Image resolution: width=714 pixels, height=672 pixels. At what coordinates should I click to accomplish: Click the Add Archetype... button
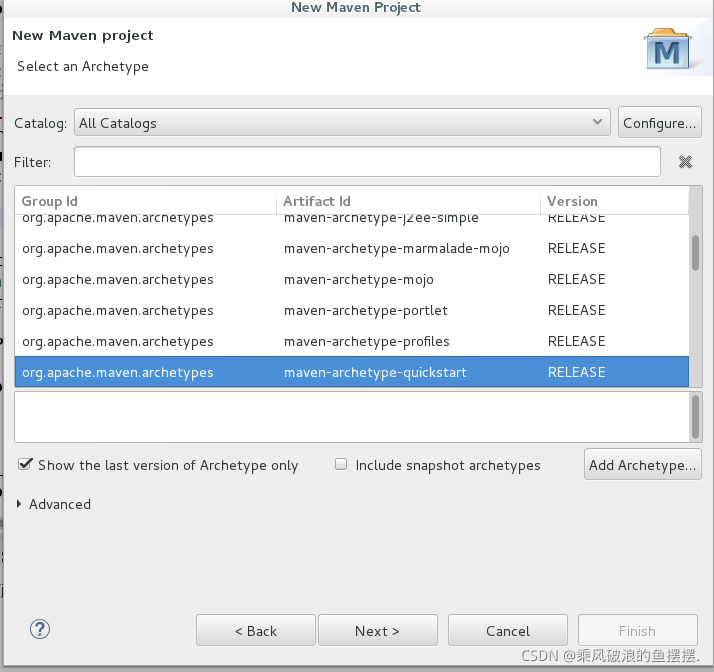pos(643,464)
